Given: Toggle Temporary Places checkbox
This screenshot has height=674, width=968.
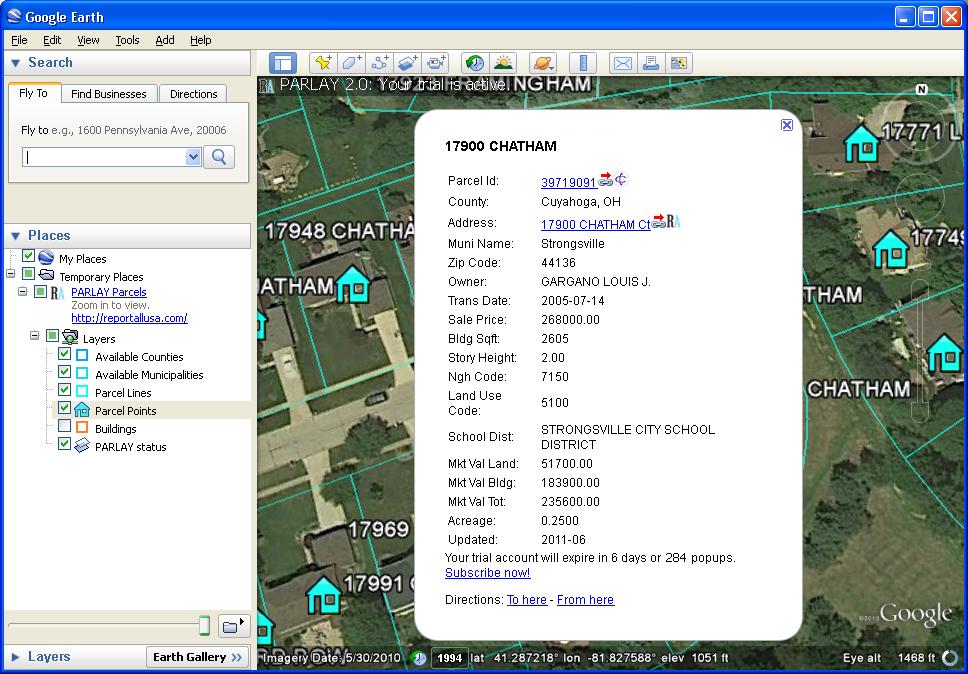Looking at the screenshot, I should [x=28, y=273].
